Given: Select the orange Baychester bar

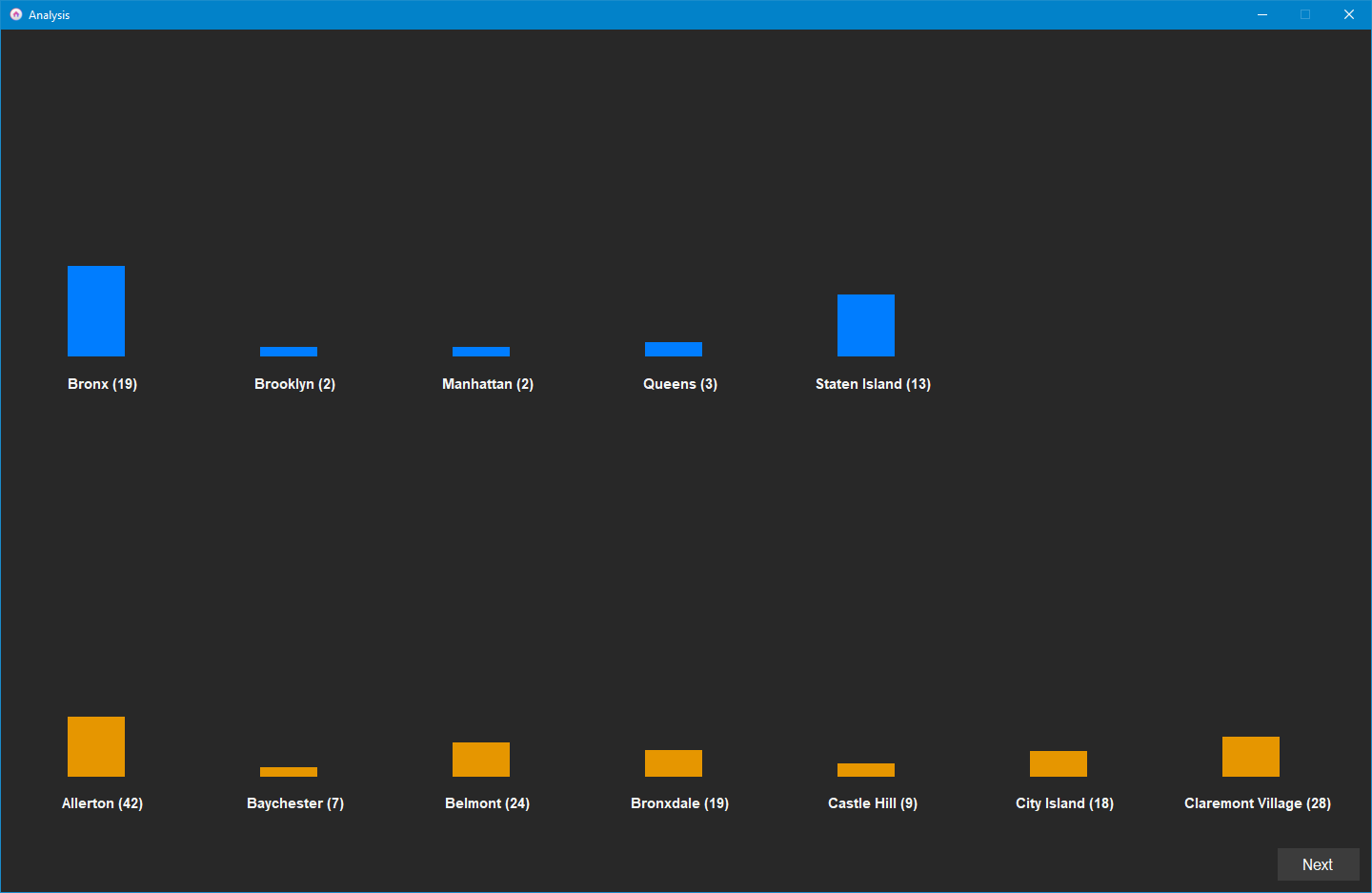Looking at the screenshot, I should click(289, 772).
